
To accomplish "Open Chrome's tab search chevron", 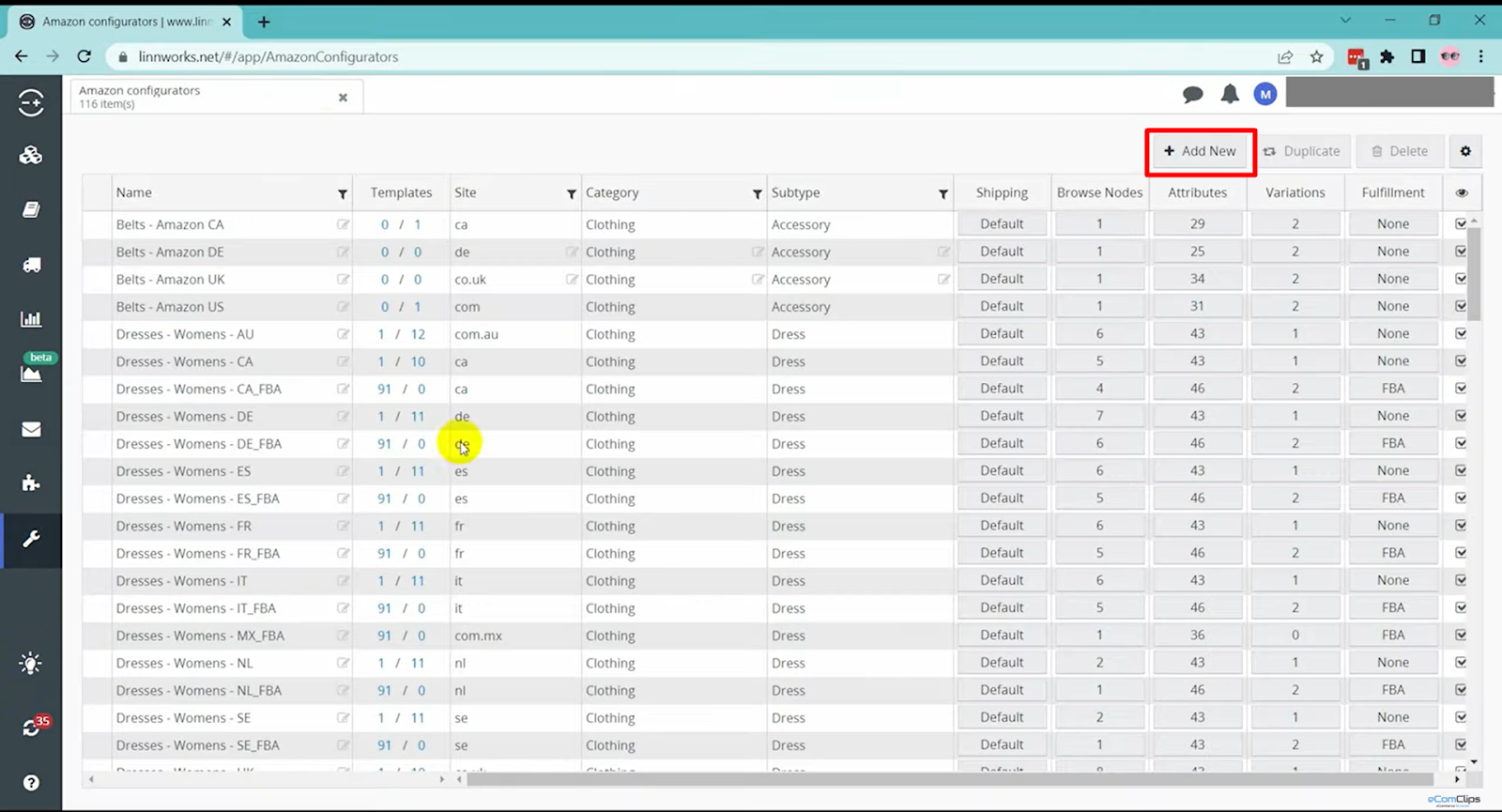I will coord(1345,21).
